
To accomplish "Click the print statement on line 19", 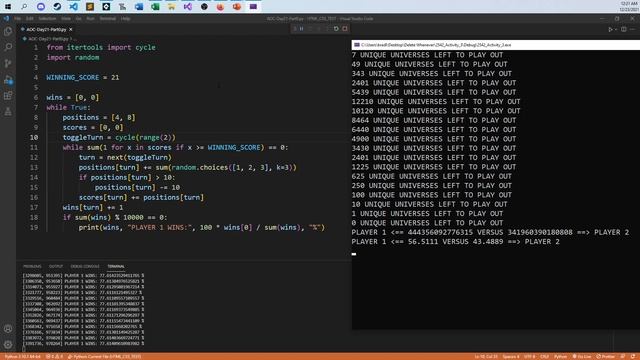I will [x=202, y=228].
